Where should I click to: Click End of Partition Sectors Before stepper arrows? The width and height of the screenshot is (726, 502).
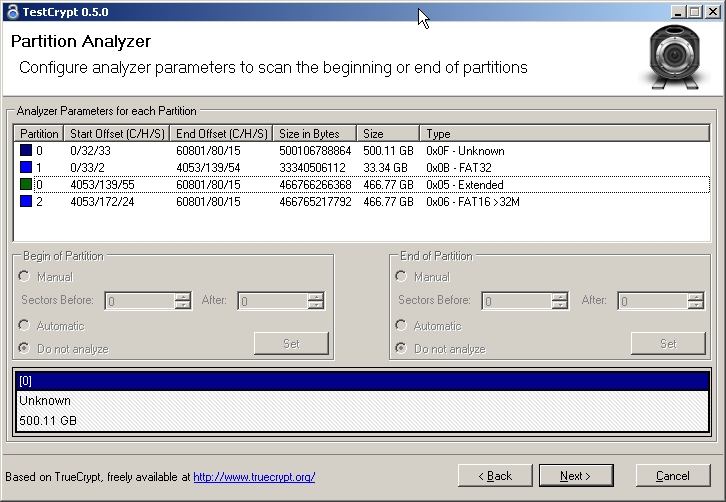coord(560,301)
